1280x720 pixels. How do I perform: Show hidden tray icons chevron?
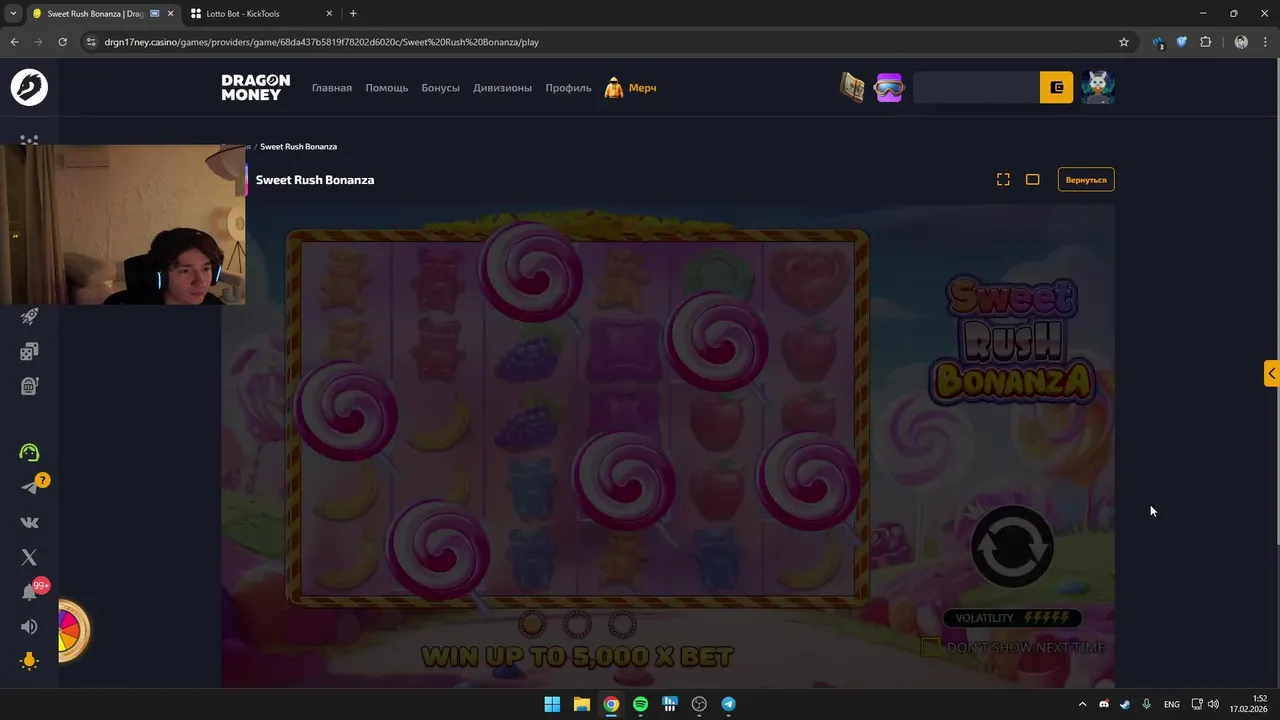1082,704
